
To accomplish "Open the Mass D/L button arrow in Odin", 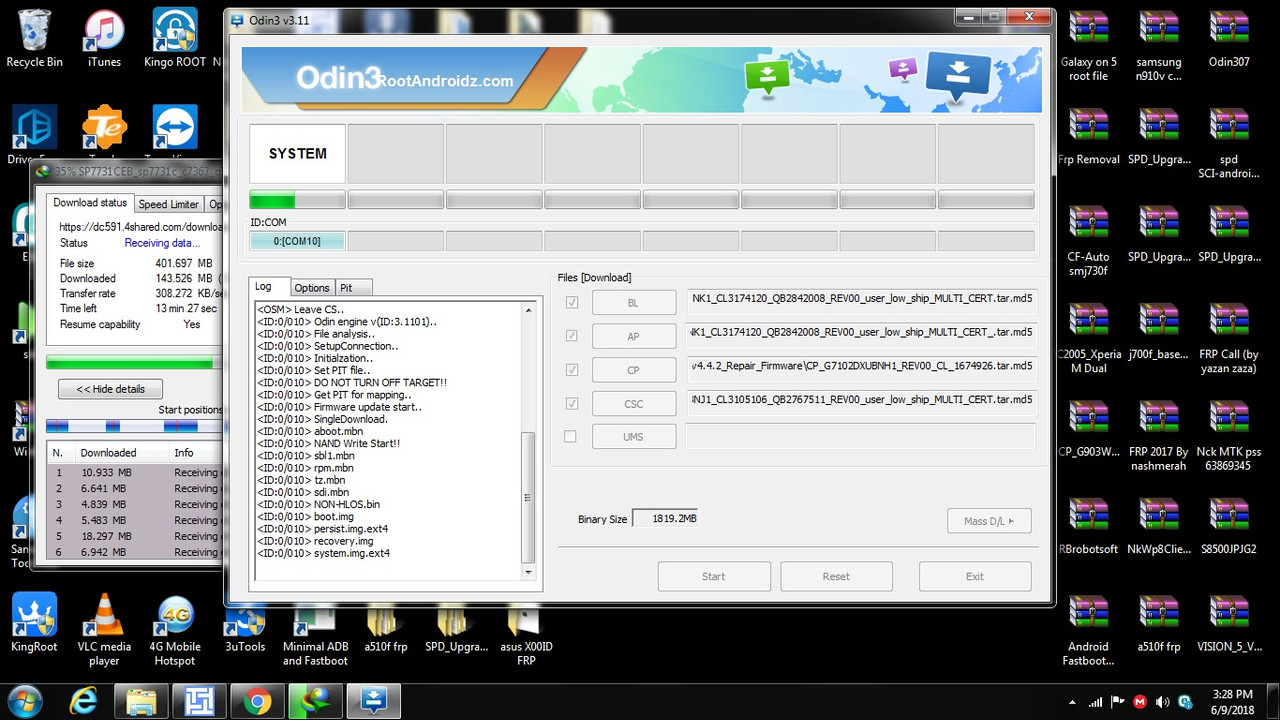I will 989,521.
